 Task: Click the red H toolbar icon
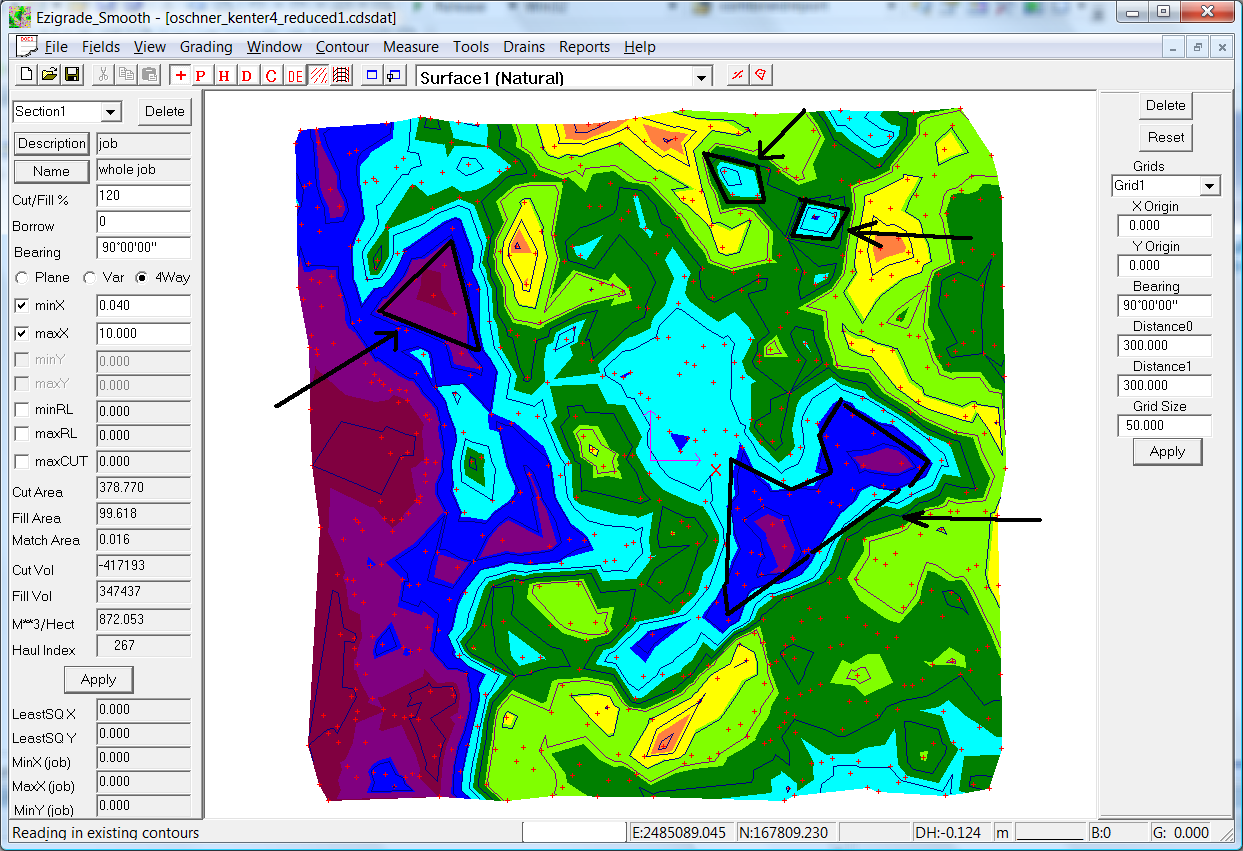pos(224,76)
